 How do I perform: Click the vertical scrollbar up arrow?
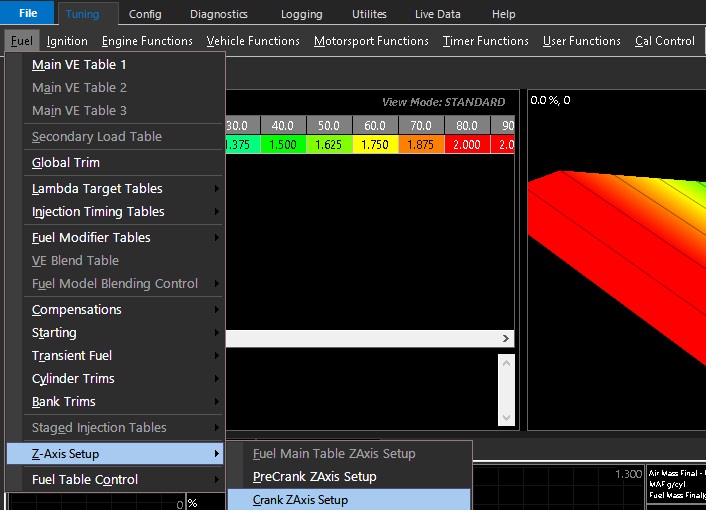tap(506, 363)
